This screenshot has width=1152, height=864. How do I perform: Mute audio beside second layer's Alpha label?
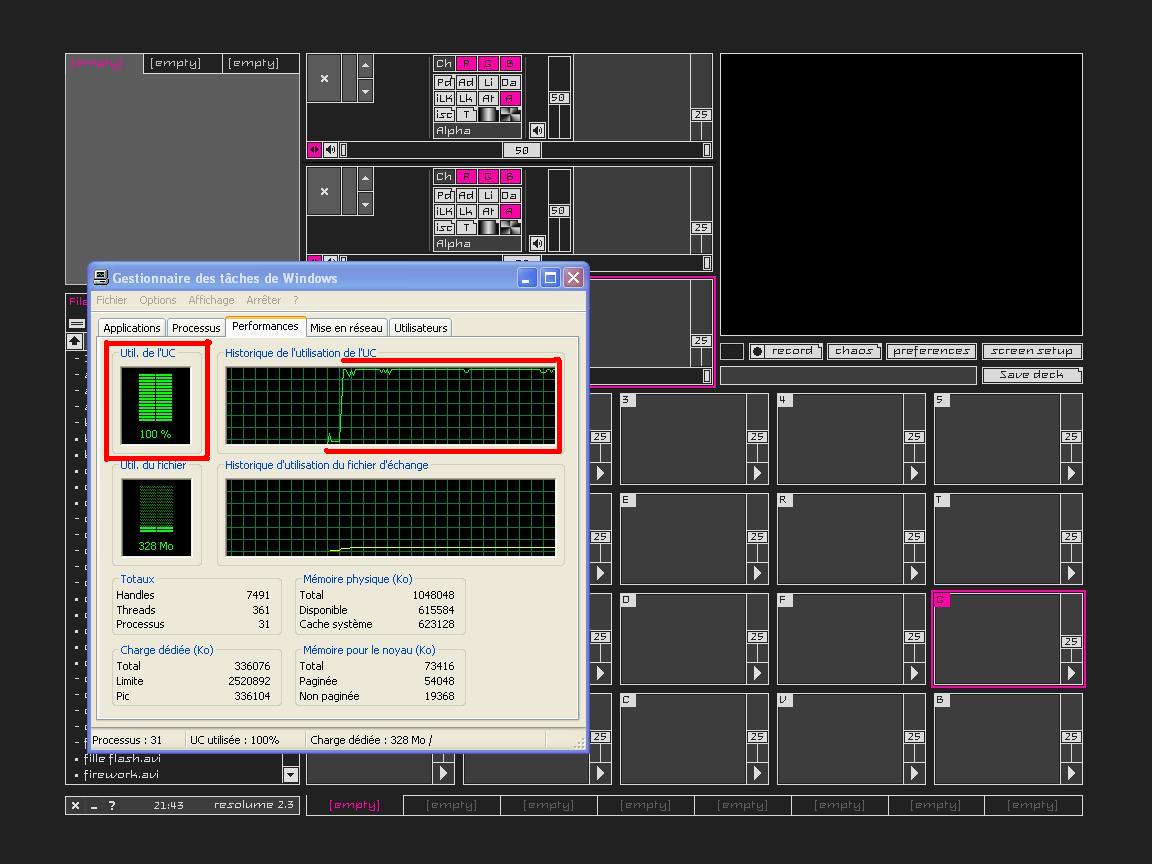[538, 243]
